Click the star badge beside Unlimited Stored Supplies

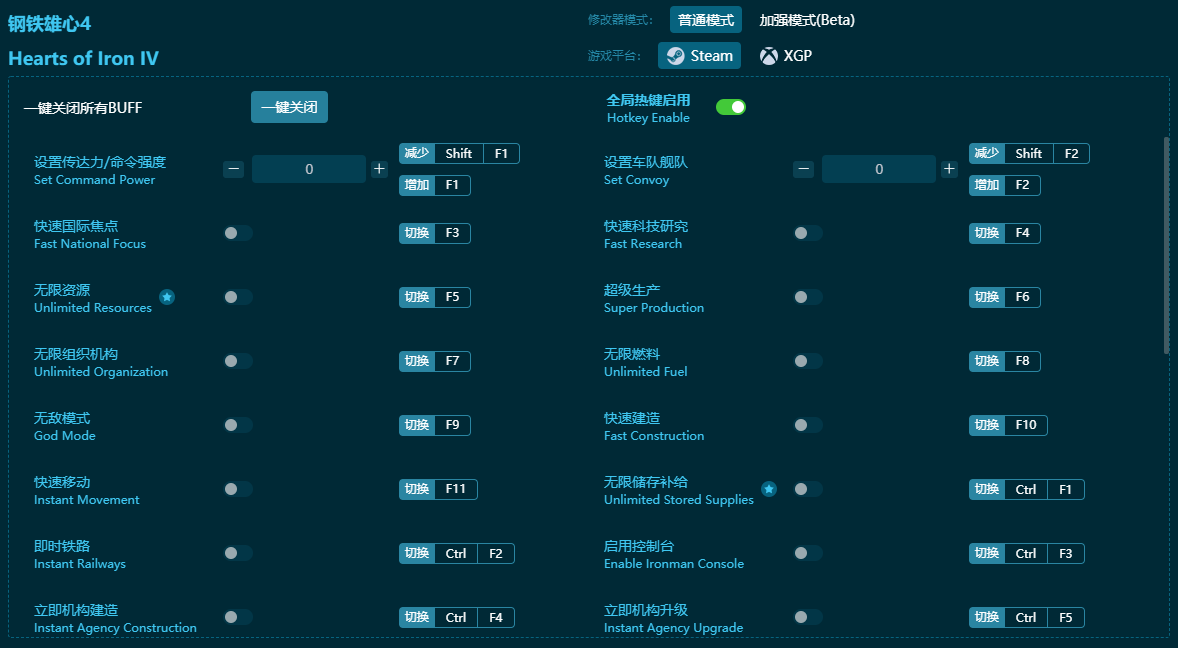click(x=769, y=489)
